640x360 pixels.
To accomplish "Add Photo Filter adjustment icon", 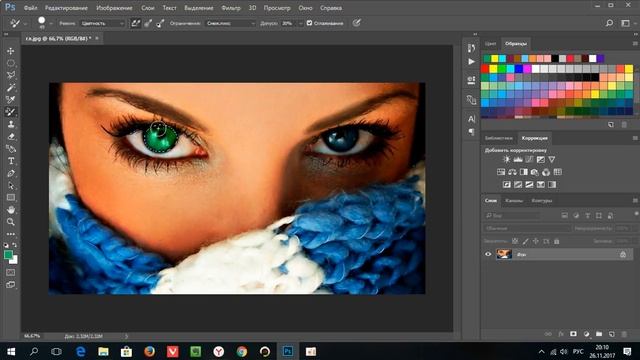I will coord(535,172).
